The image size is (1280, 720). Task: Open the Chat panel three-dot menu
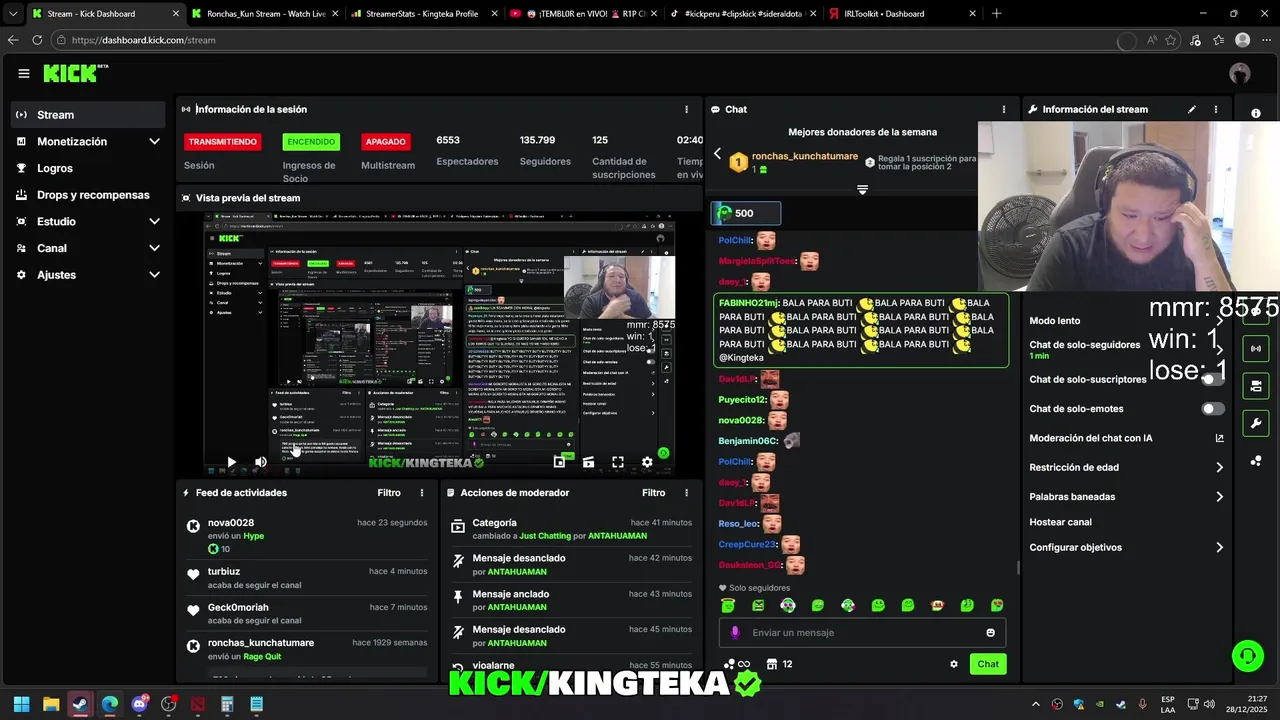1004,109
